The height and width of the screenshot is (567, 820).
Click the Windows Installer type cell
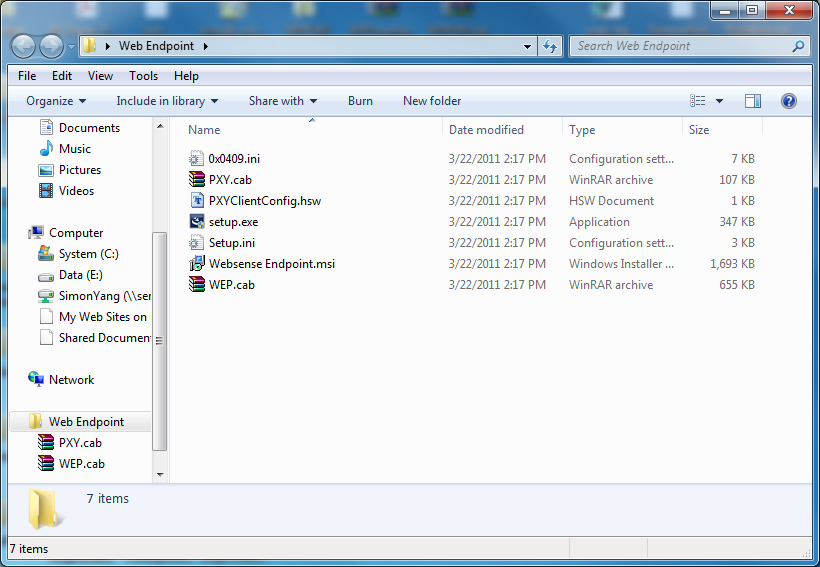coord(621,264)
